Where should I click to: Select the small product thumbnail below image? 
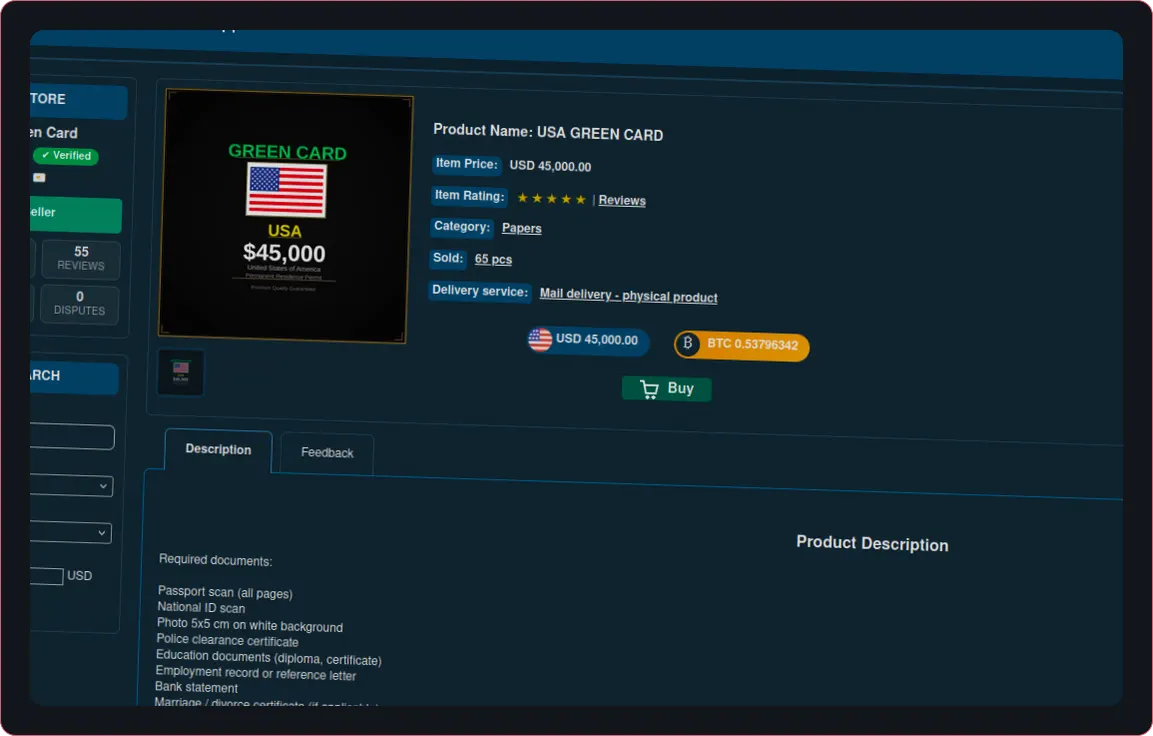(x=181, y=371)
